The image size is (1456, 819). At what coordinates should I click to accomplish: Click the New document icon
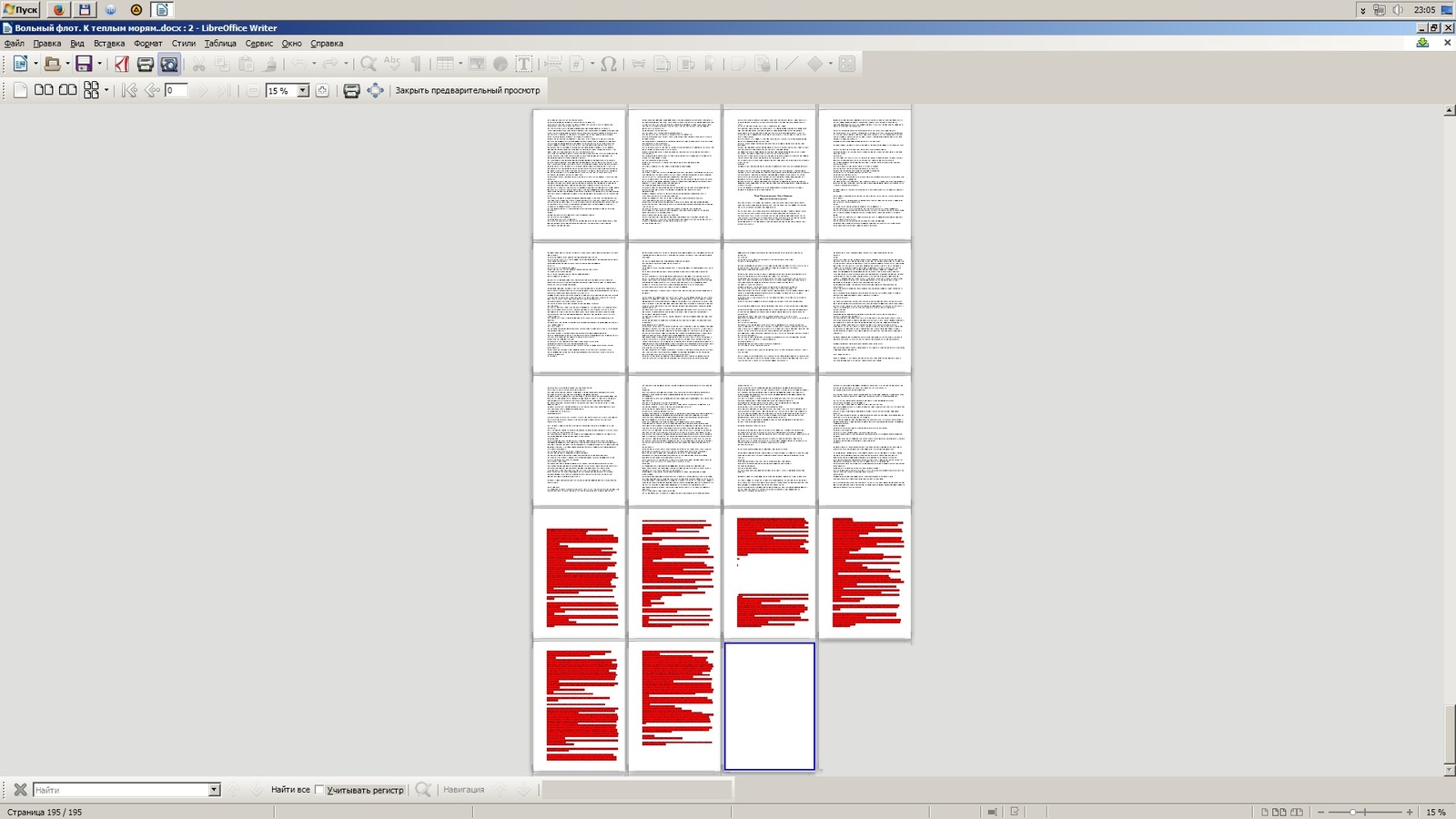click(x=20, y=64)
